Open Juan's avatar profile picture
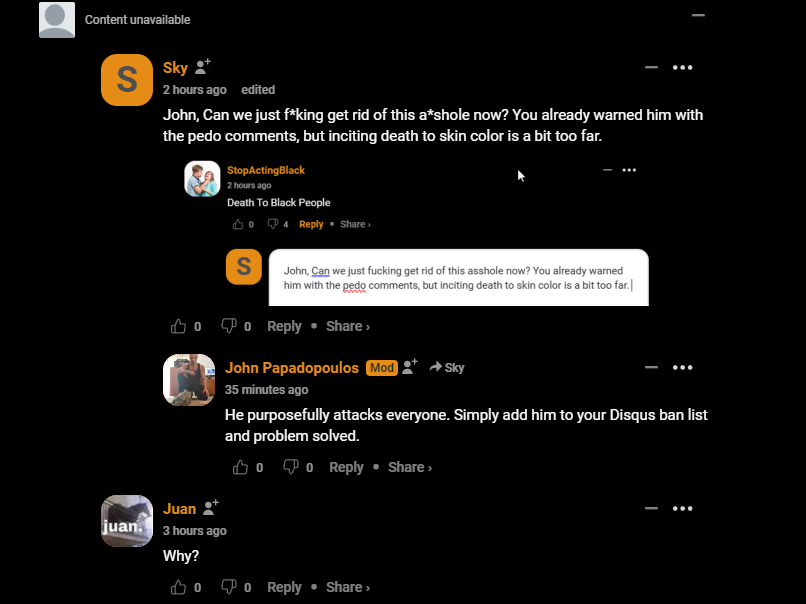 127,521
